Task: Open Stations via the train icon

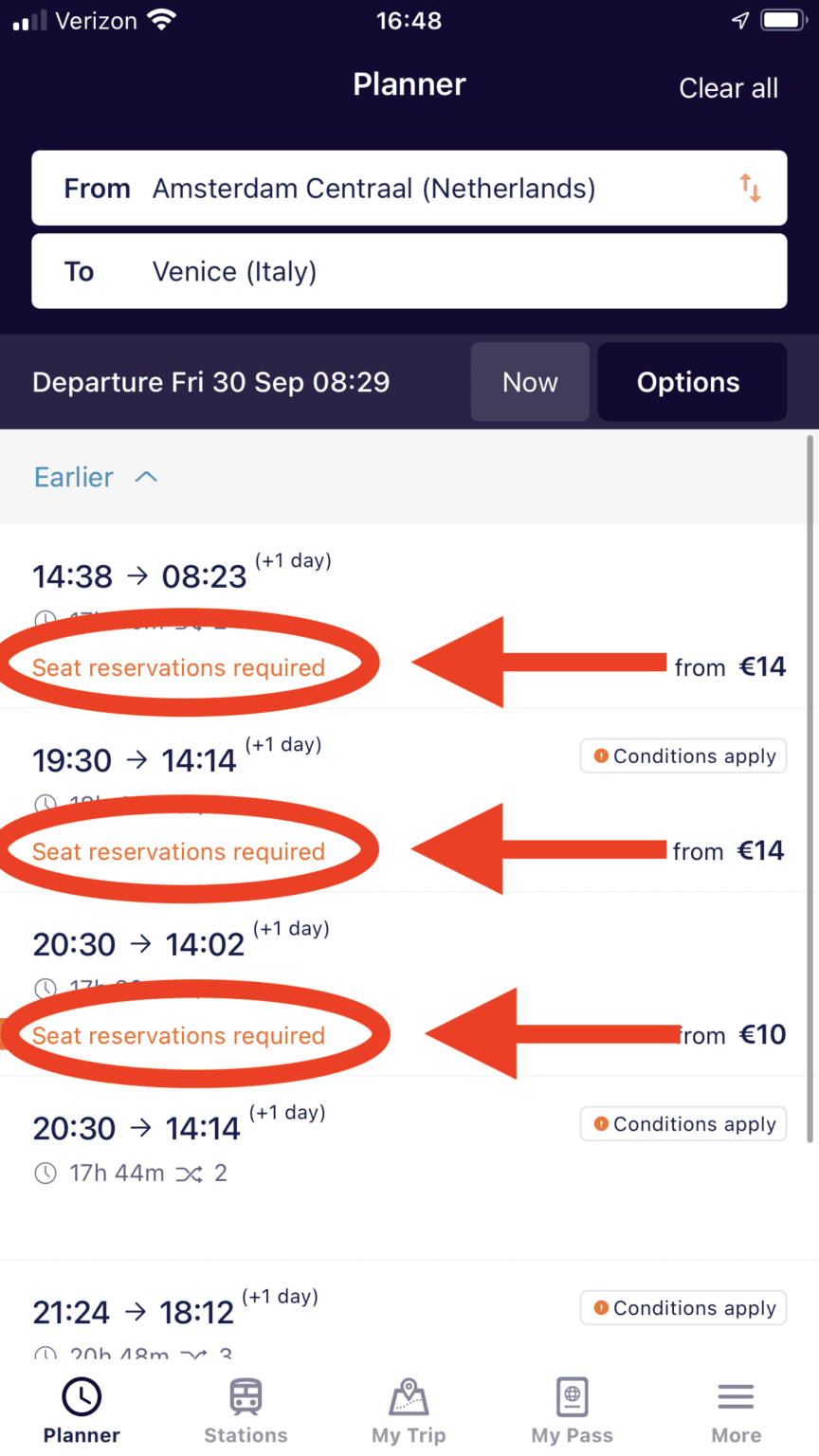Action: pos(246,1395)
